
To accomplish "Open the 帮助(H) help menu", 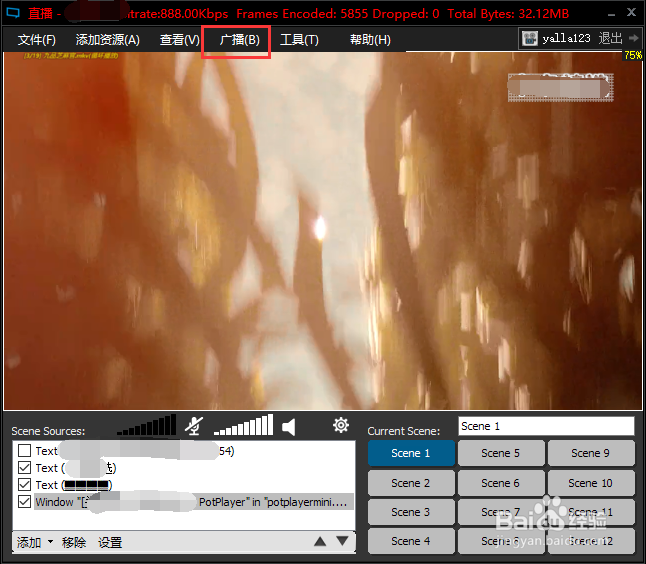I will 370,40.
